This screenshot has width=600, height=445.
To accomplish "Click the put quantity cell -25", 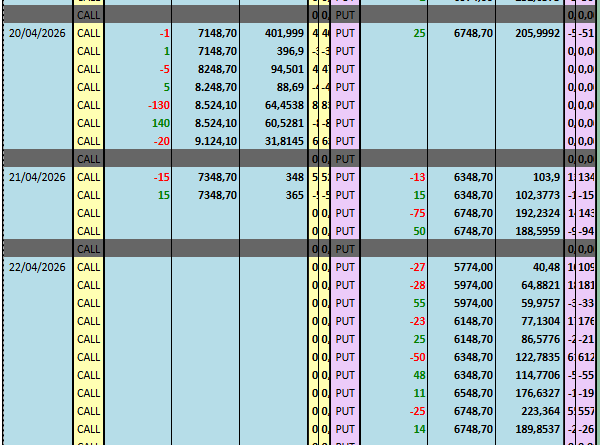I will click(x=394, y=411).
